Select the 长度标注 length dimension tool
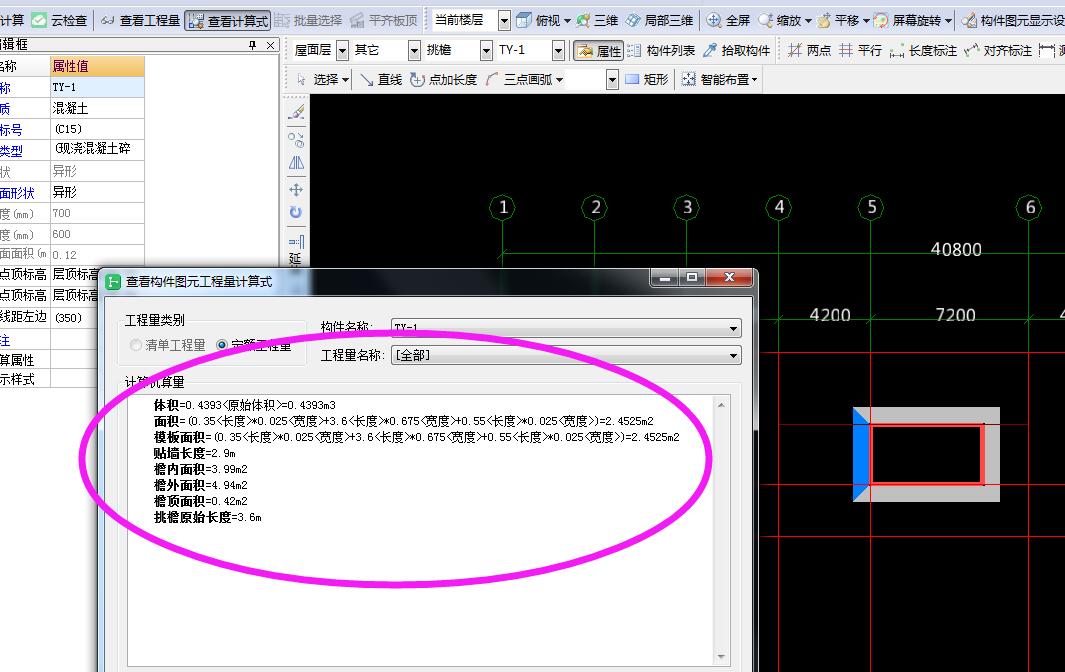The height and width of the screenshot is (672, 1065). click(x=923, y=50)
